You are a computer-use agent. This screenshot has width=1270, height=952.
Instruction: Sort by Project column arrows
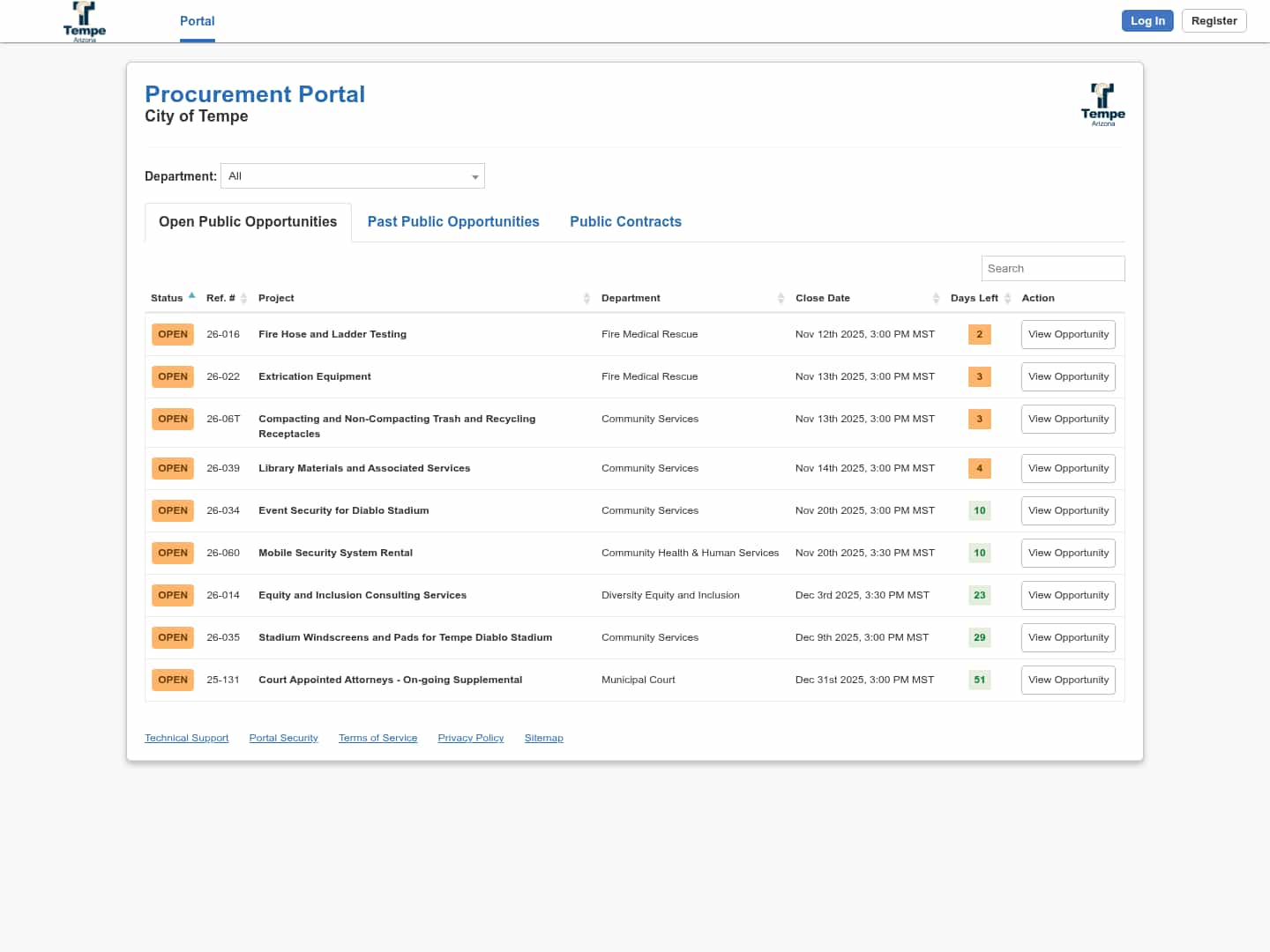pyautogui.click(x=586, y=299)
